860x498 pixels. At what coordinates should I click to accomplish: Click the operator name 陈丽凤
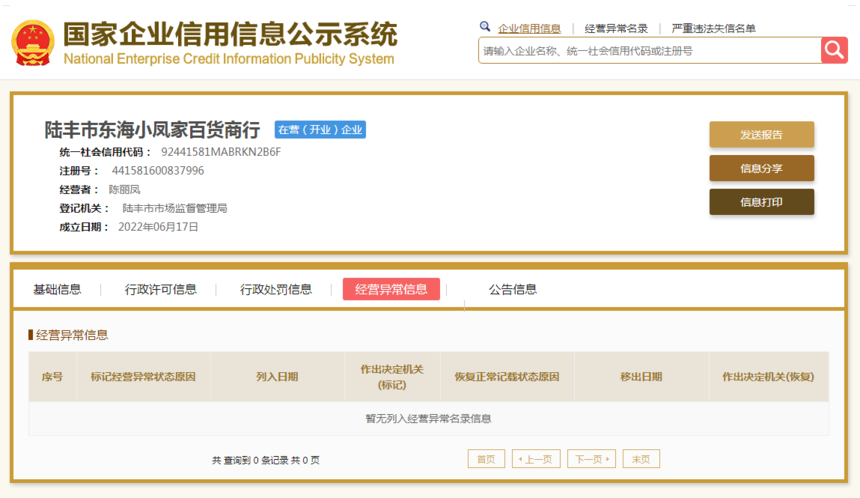coord(125,189)
